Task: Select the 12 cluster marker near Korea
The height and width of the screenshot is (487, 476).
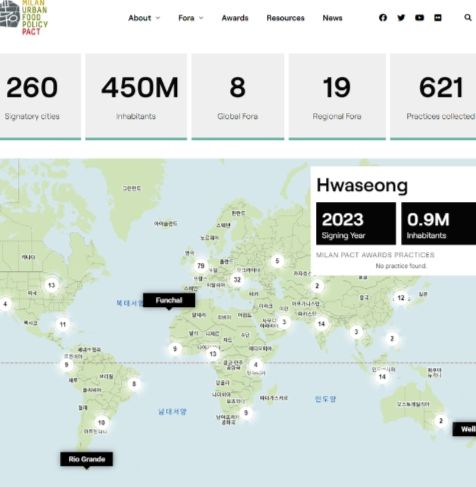Action: pos(401,298)
